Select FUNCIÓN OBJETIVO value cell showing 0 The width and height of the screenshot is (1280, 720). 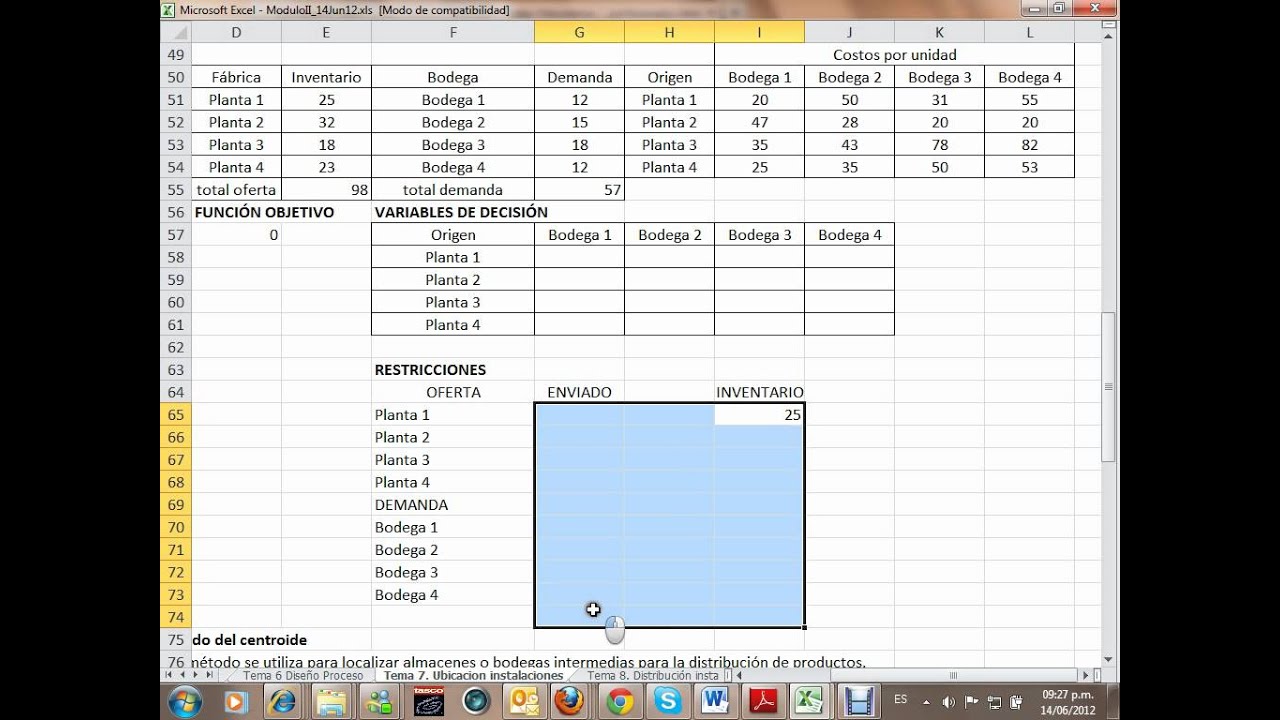236,235
